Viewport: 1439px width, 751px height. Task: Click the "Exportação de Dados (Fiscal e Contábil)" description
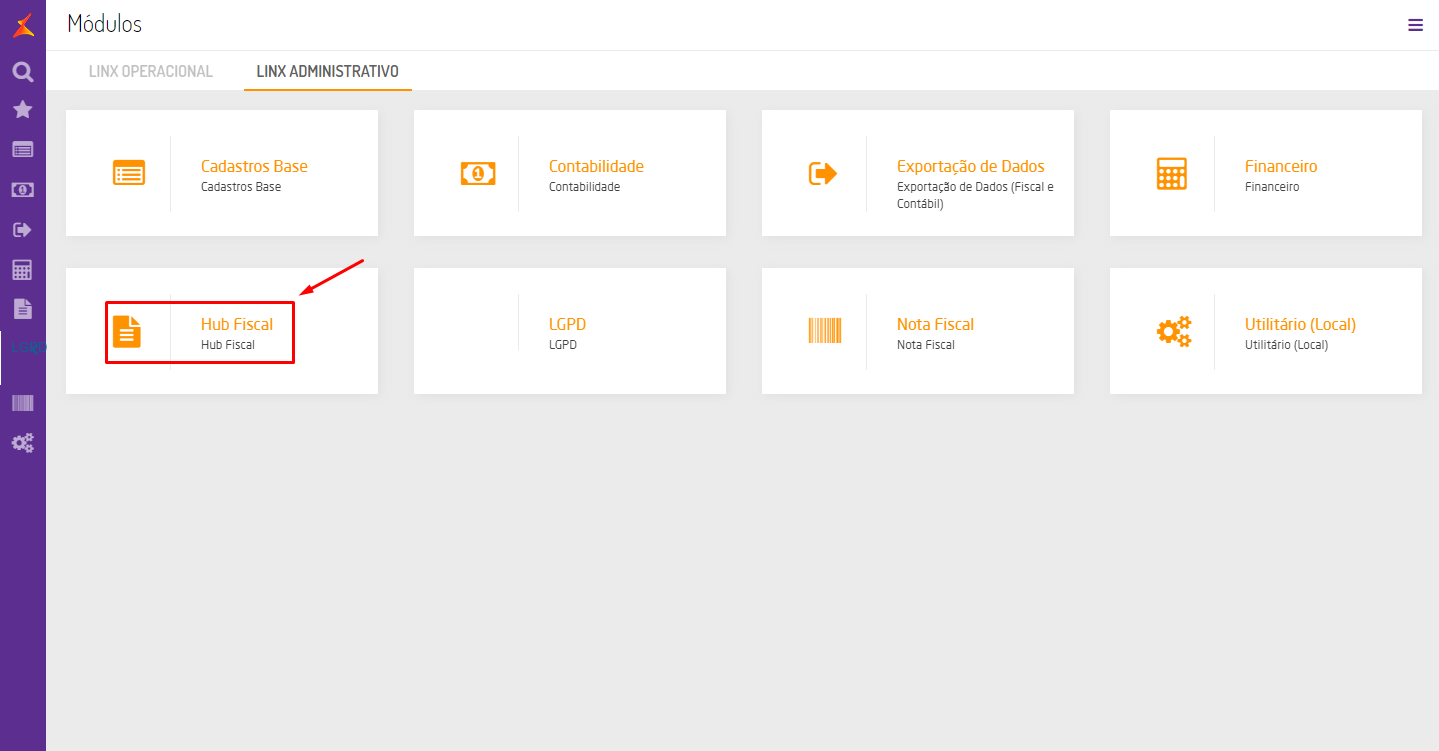point(975,195)
